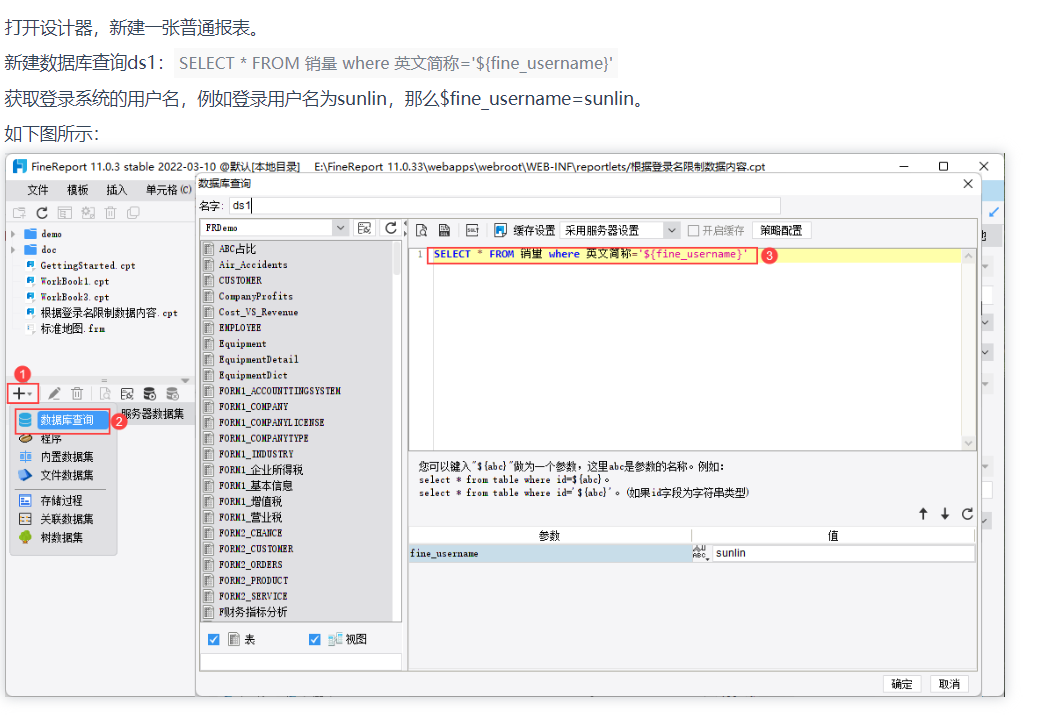Select 存储过程 menu entry
Viewport: 1052px width, 720px height.
[x=64, y=501]
